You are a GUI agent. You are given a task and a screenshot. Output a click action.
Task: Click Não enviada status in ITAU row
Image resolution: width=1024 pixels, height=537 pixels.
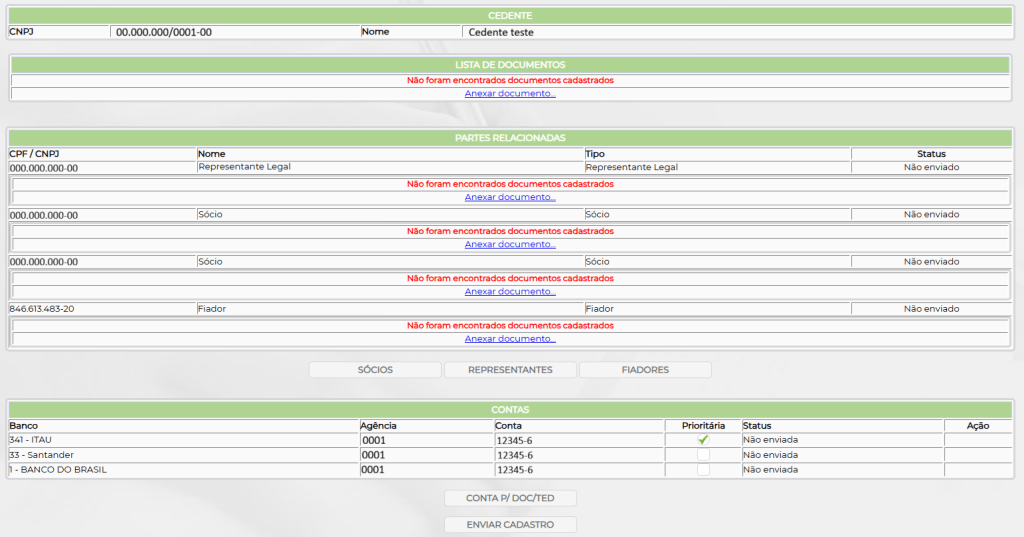[770, 440]
